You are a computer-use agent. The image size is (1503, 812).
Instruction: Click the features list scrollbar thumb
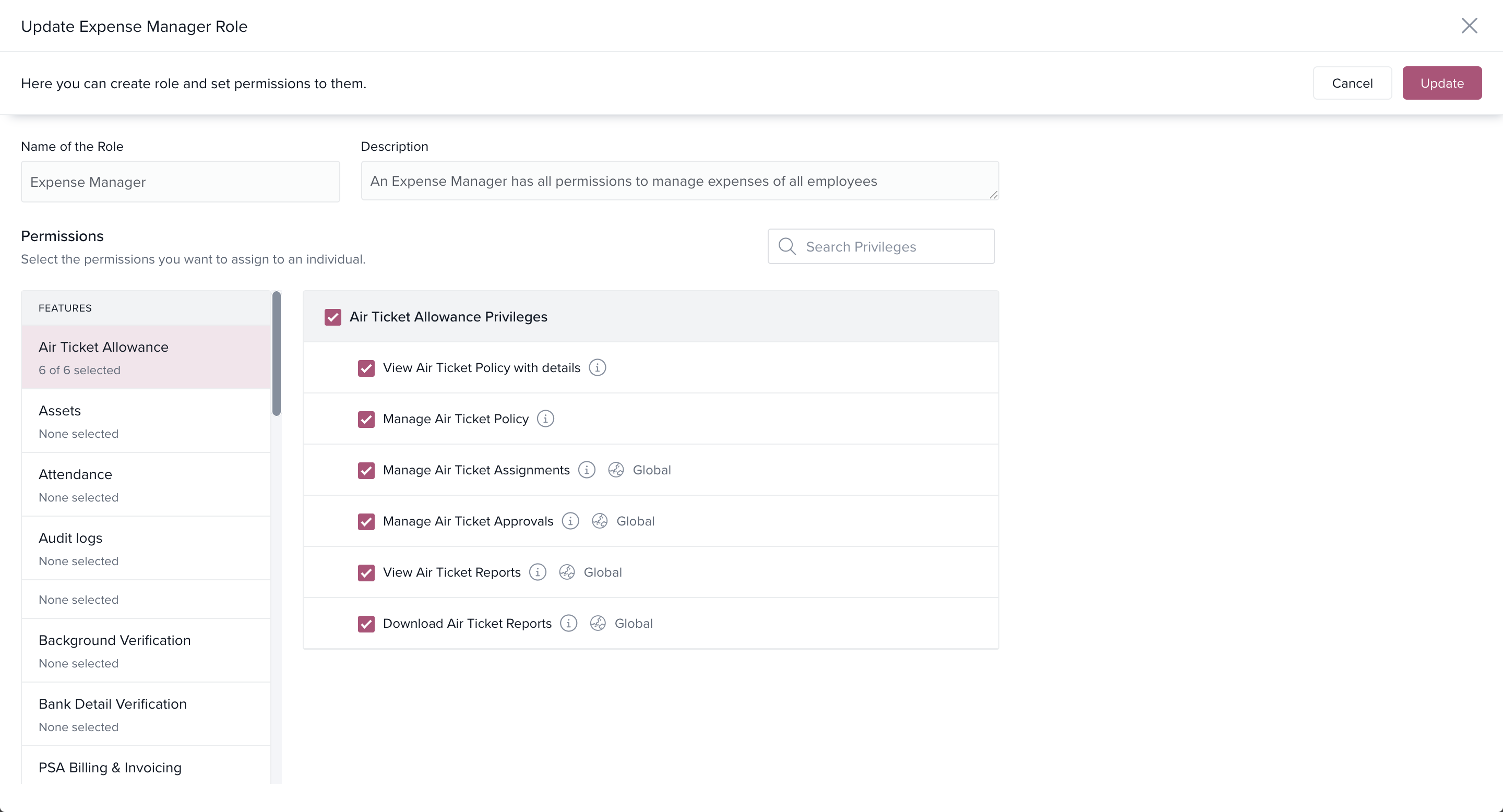coord(277,354)
